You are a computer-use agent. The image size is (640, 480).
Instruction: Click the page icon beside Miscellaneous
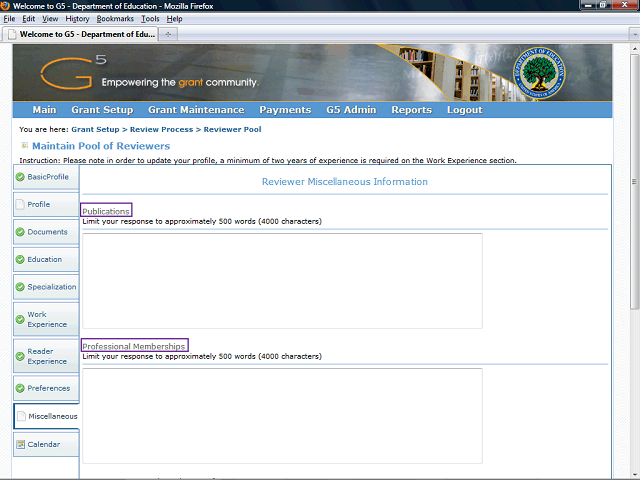point(22,416)
